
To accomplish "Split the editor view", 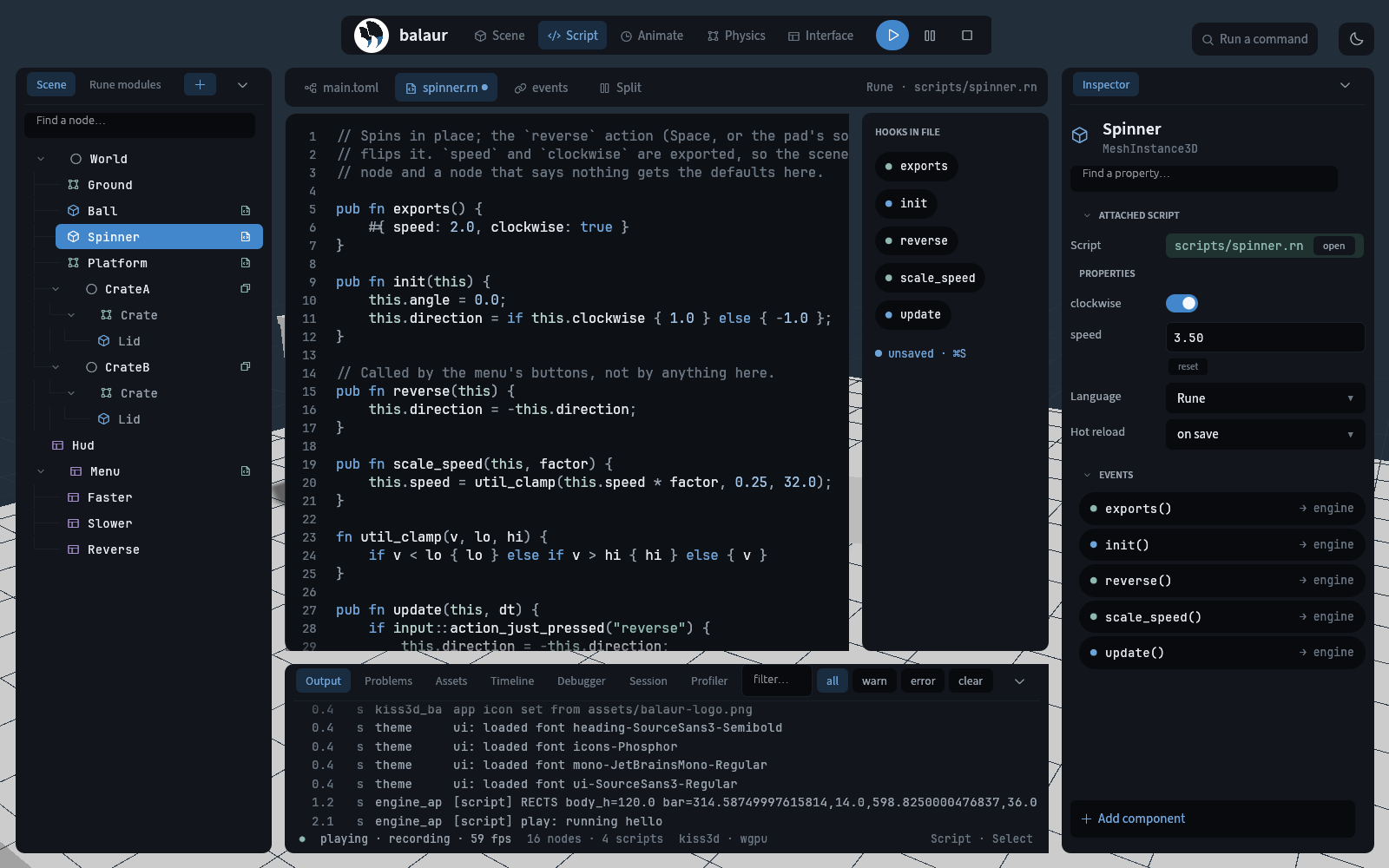I will 620,88.
